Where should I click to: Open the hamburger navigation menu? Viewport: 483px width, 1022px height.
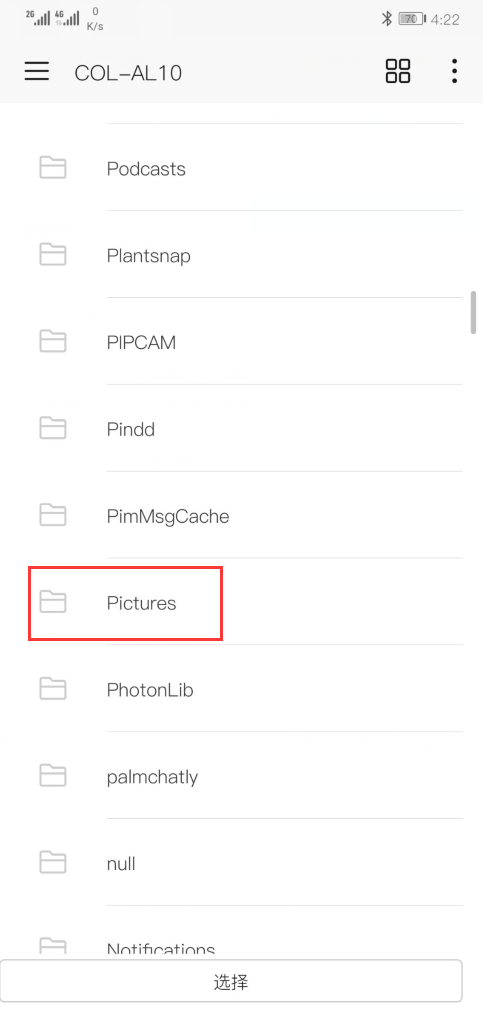[x=37, y=71]
